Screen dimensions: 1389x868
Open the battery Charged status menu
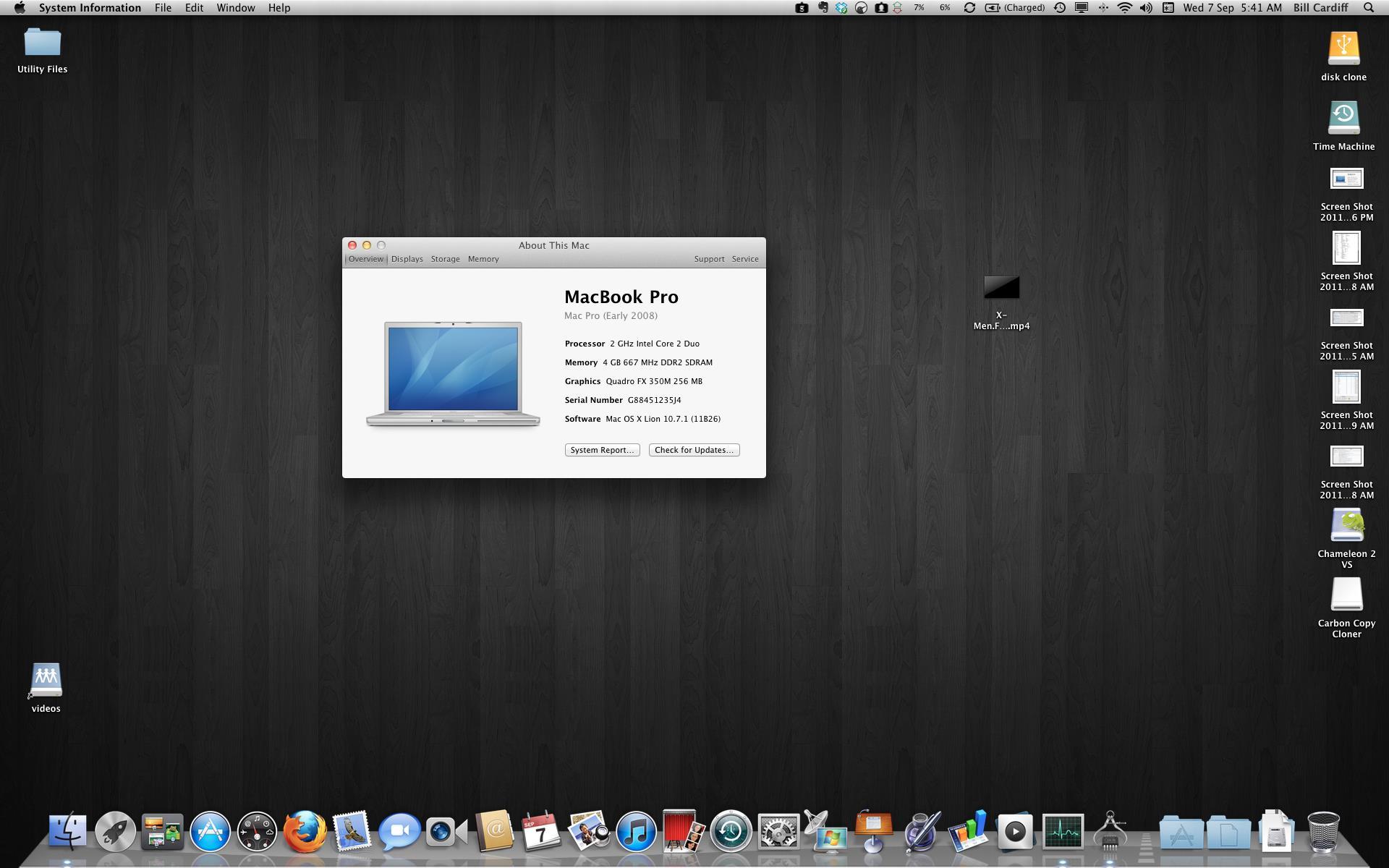click(1014, 8)
